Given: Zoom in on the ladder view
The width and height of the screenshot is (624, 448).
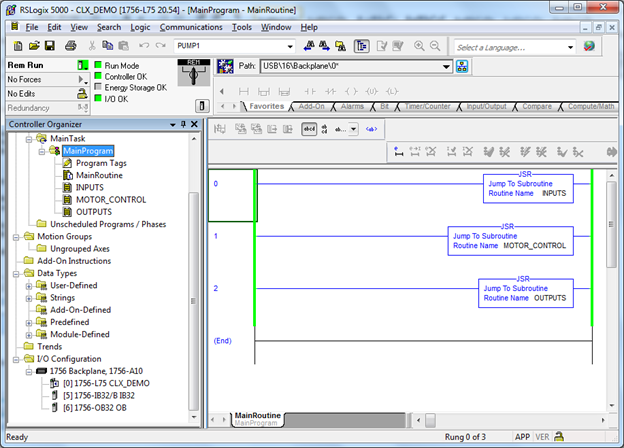Looking at the screenshot, I should pyautogui.click(x=419, y=46).
